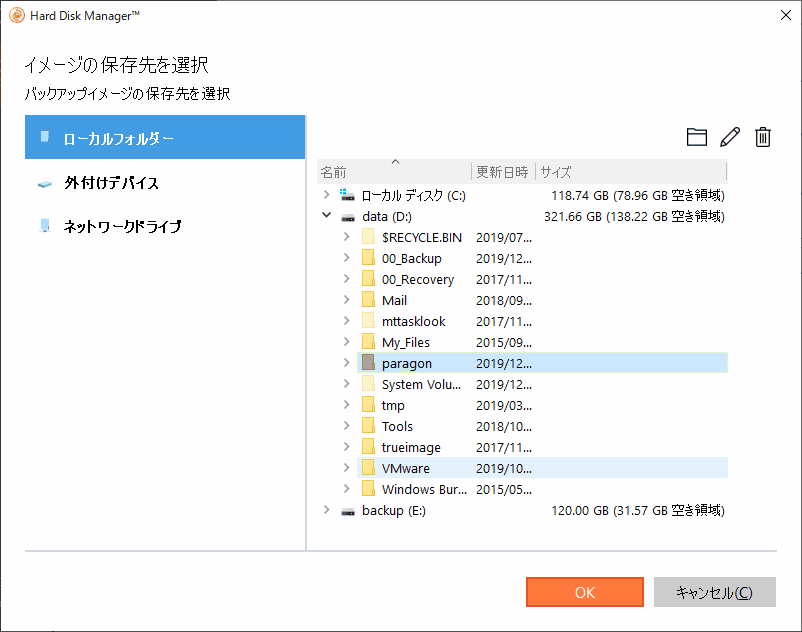The height and width of the screenshot is (632, 802).
Task: Click the pencil rename icon
Action: [730, 137]
